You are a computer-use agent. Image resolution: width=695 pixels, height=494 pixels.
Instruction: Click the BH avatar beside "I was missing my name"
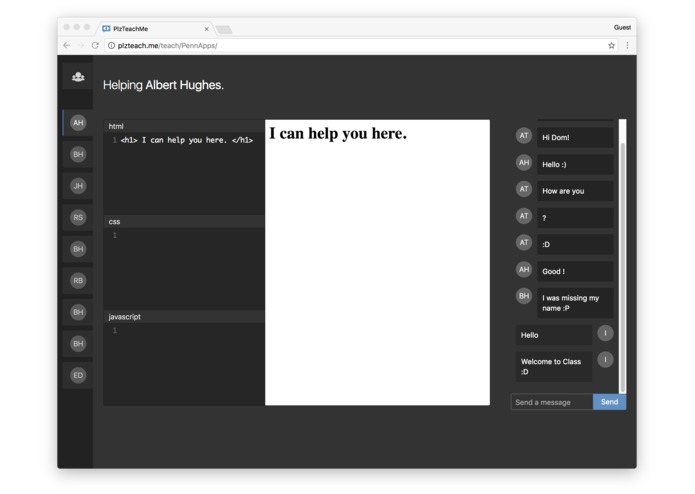coord(524,296)
